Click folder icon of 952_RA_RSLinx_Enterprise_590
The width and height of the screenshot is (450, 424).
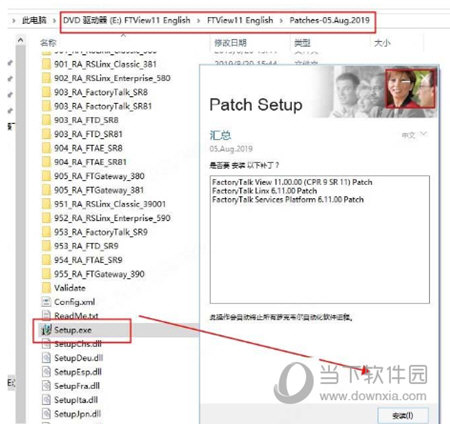click(x=46, y=218)
